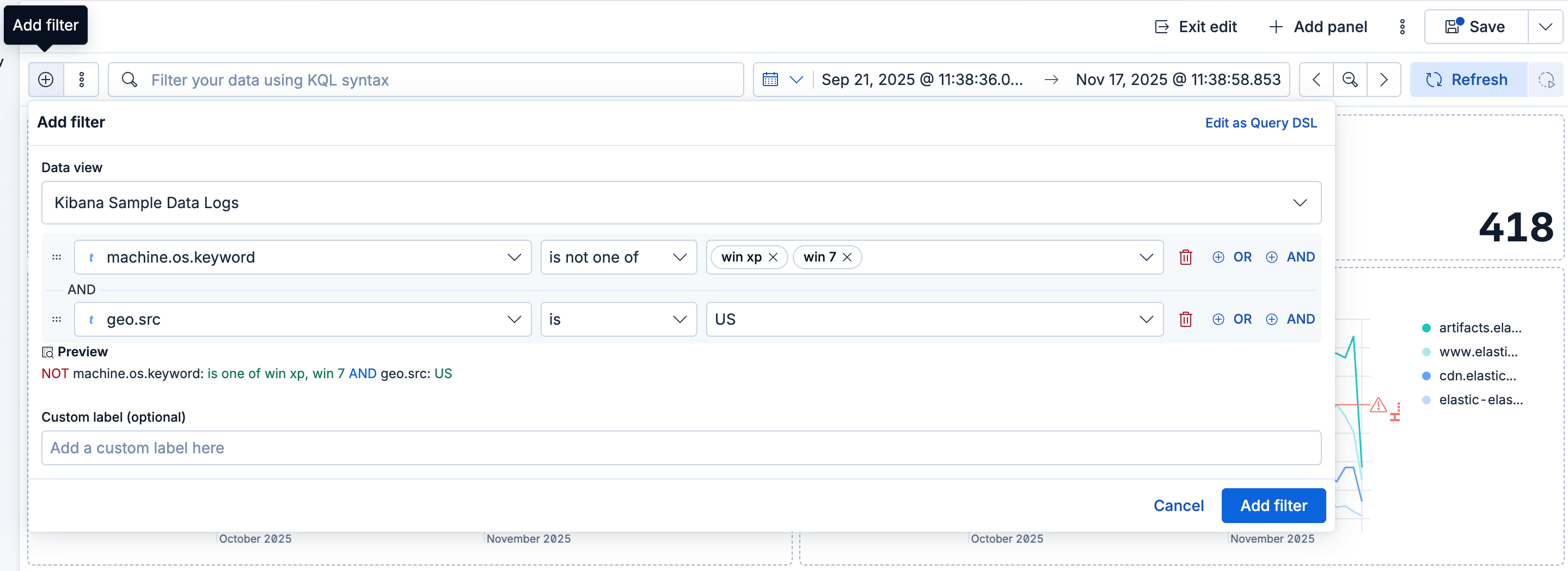Viewport: 1568px width, 571px height.
Task: Click the add filter plus icon beside the KQL bar
Action: coord(46,79)
